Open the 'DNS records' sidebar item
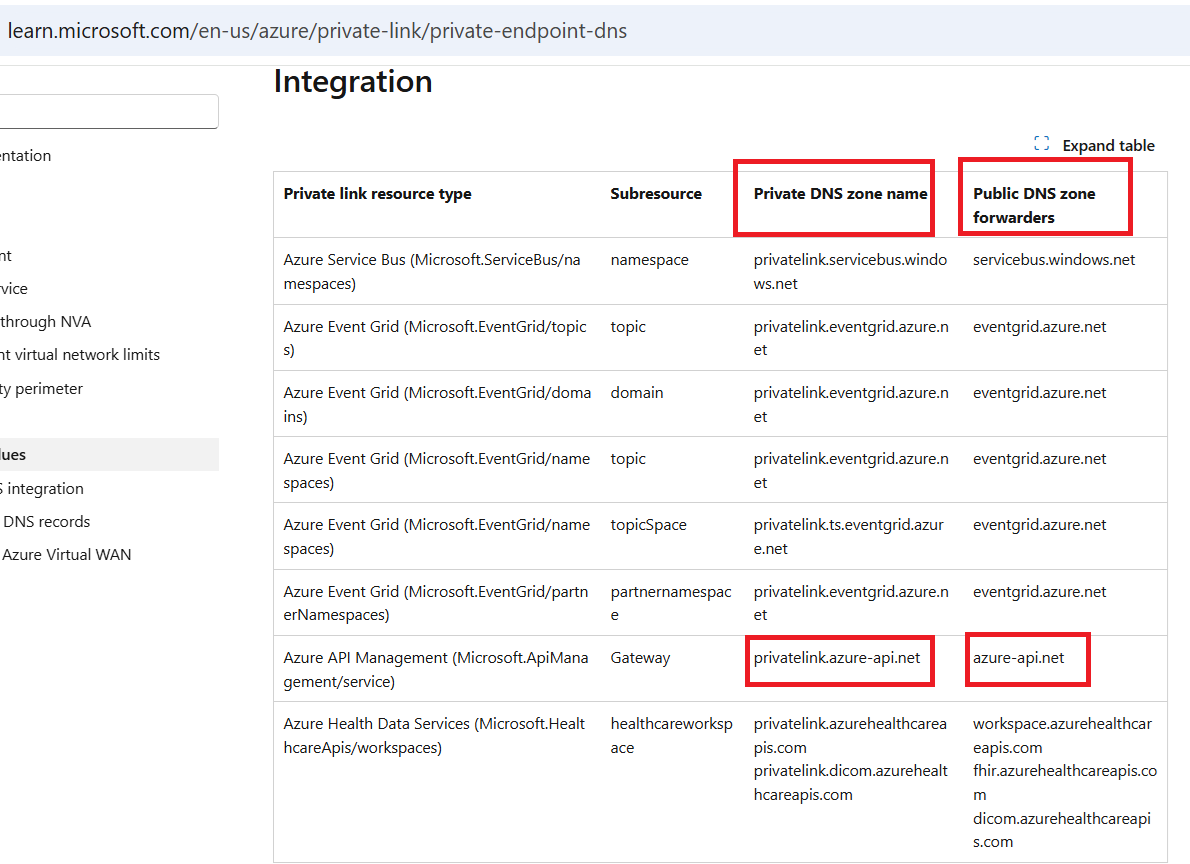The image size is (1190, 864). pos(46,522)
